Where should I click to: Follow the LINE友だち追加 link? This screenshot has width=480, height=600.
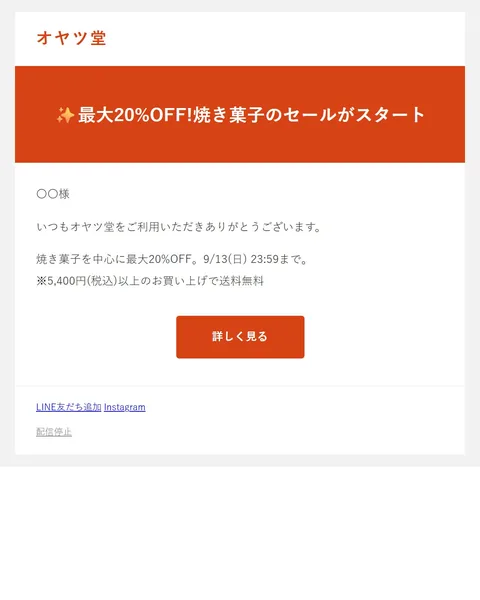click(x=69, y=407)
